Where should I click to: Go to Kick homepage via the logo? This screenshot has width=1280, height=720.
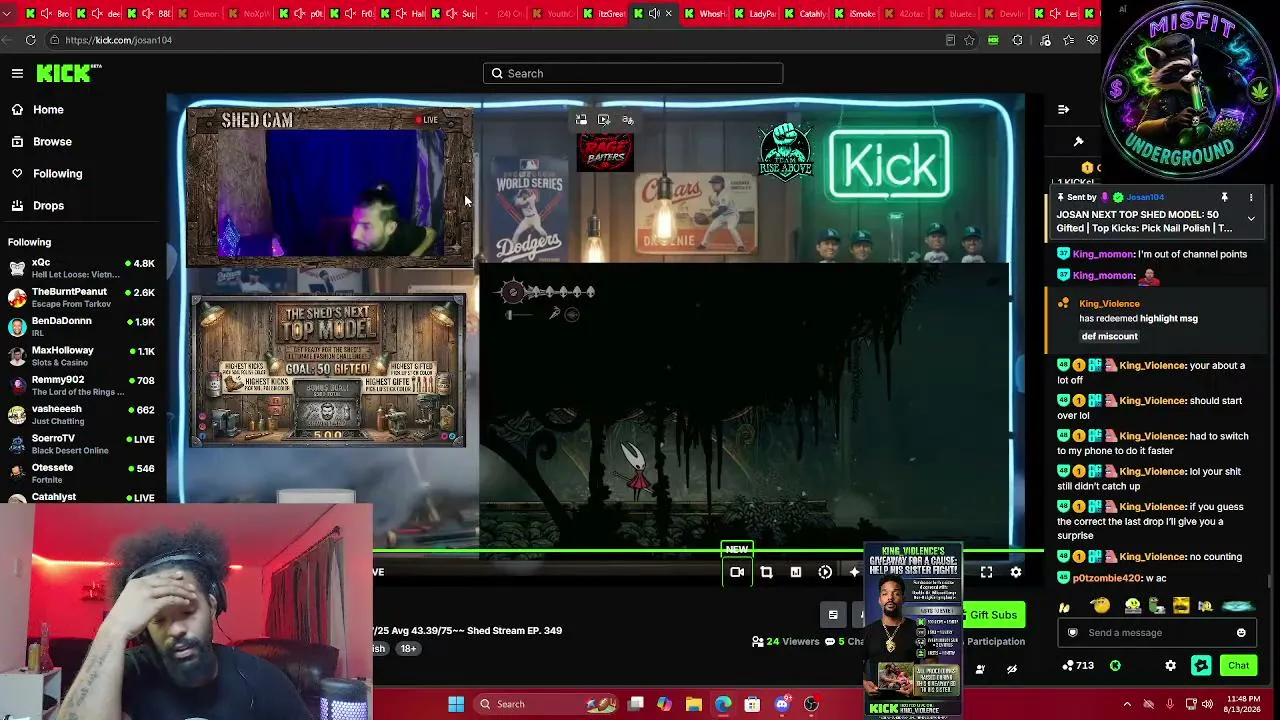(x=69, y=73)
